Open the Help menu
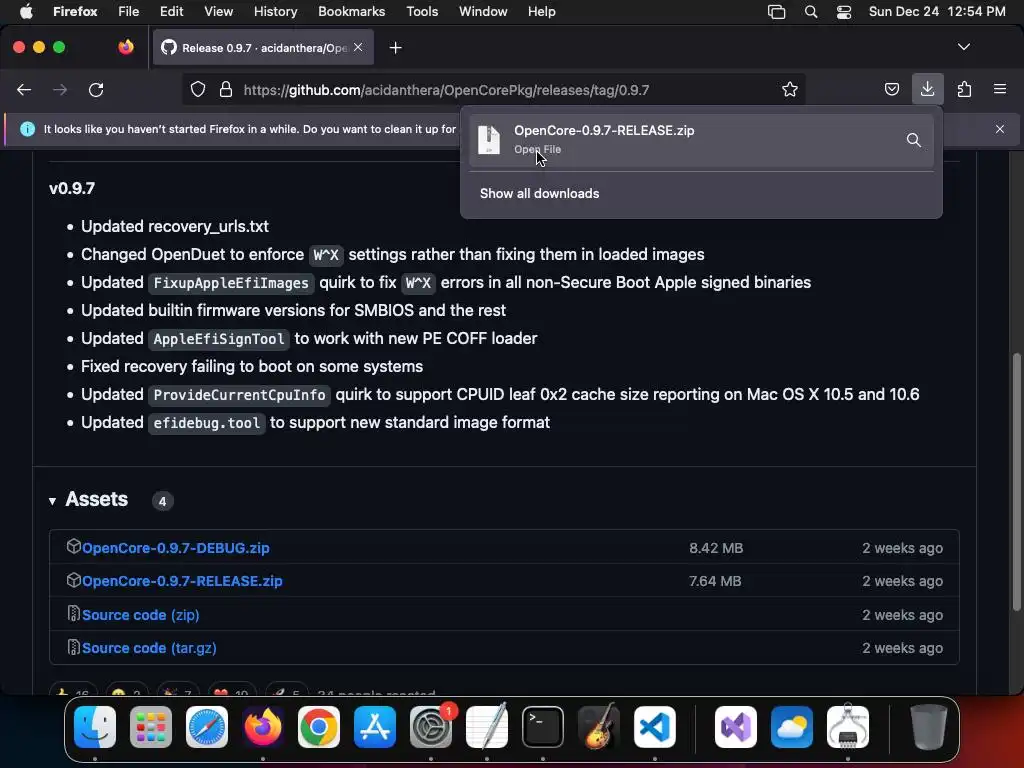This screenshot has width=1024, height=768. 541,11
